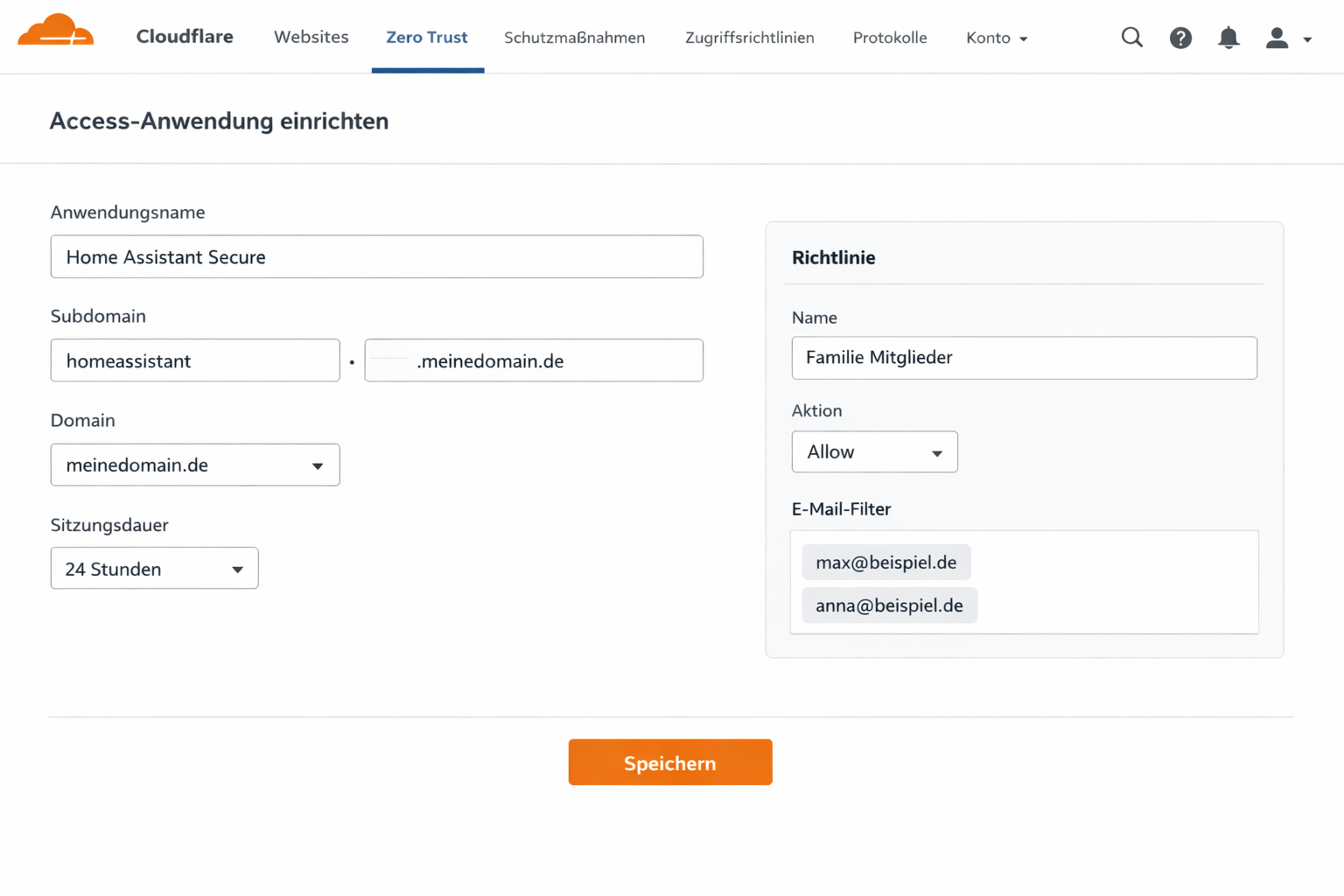Click the Richtlinie panel heading
This screenshot has width=1344, height=896.
[834, 257]
